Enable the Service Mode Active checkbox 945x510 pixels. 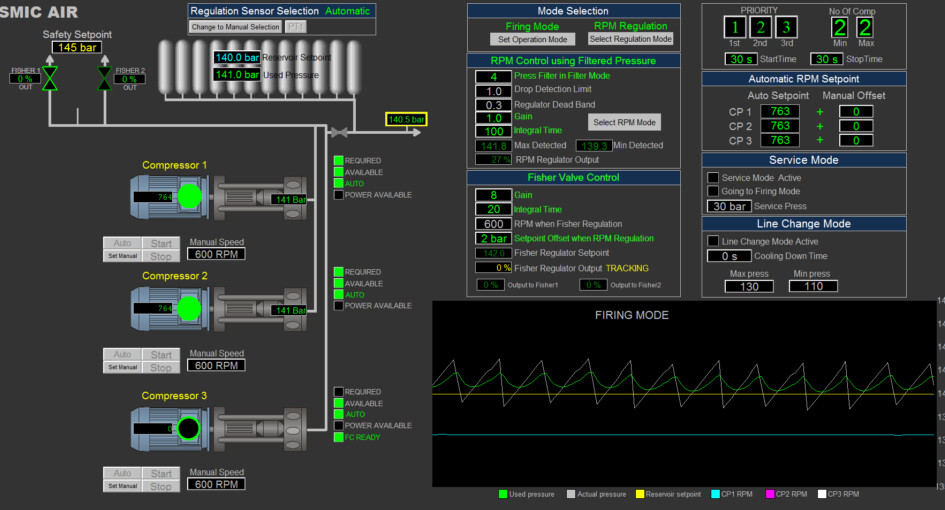713,178
